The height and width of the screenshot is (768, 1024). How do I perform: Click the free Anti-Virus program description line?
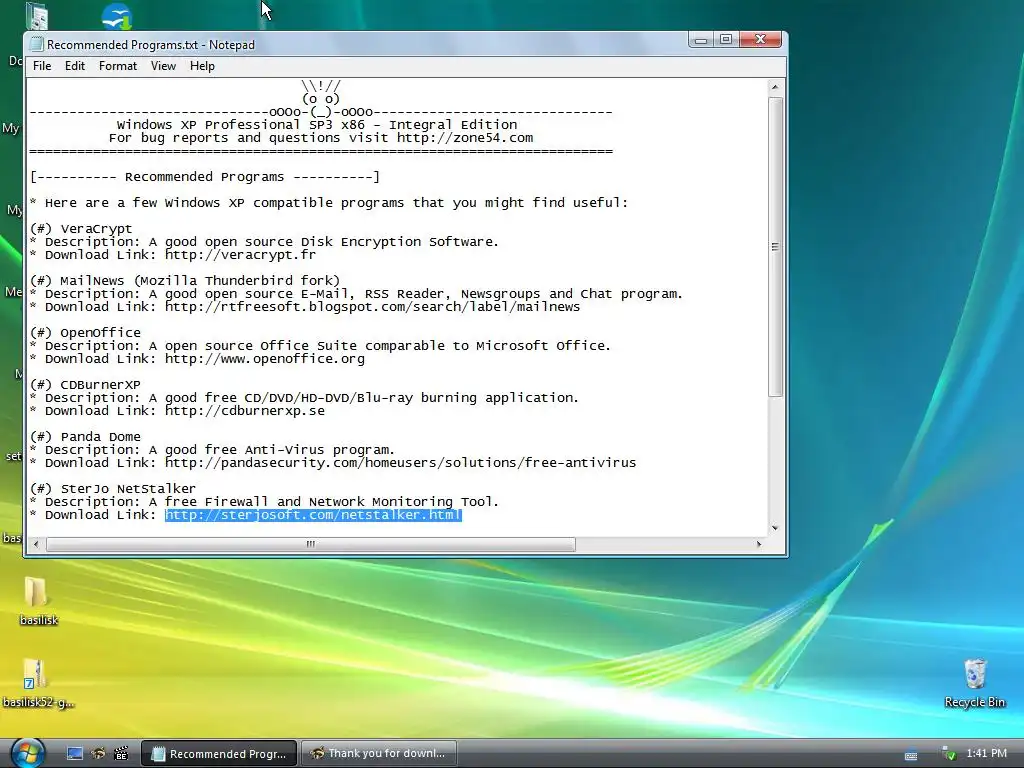tap(212, 450)
